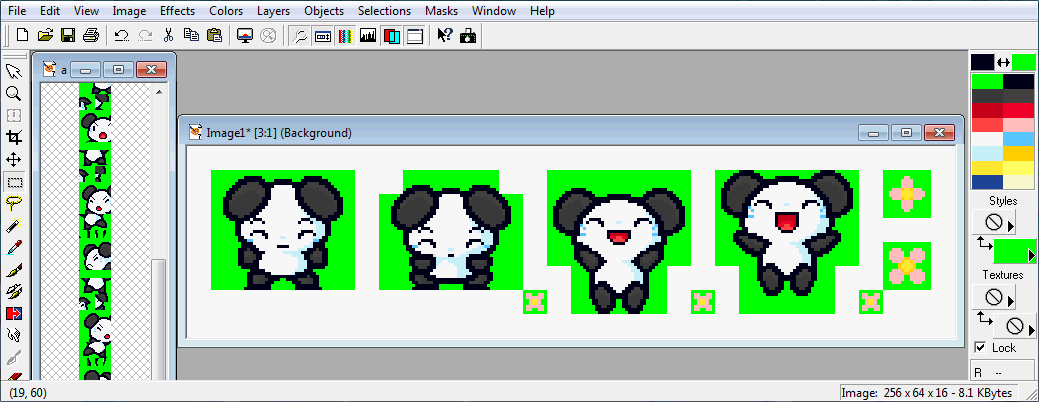Open the Window menu
The image size is (1039, 402).
(x=494, y=11)
